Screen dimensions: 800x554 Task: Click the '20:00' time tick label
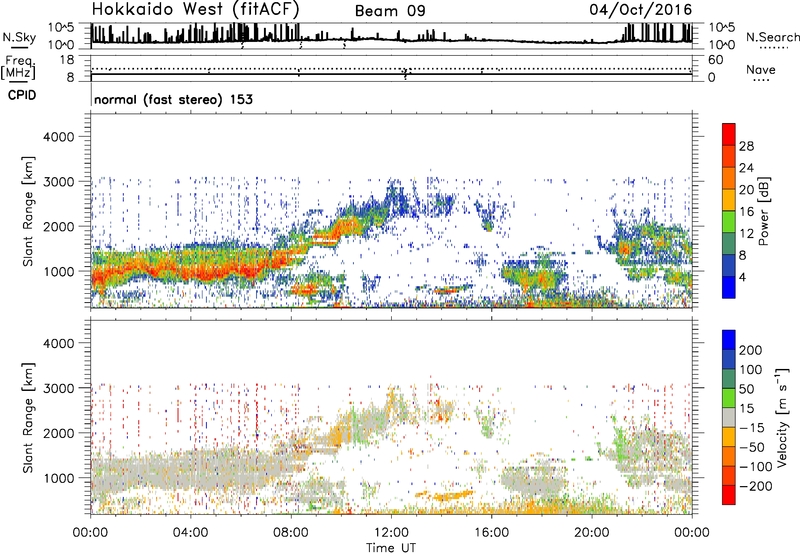pyautogui.click(x=591, y=533)
